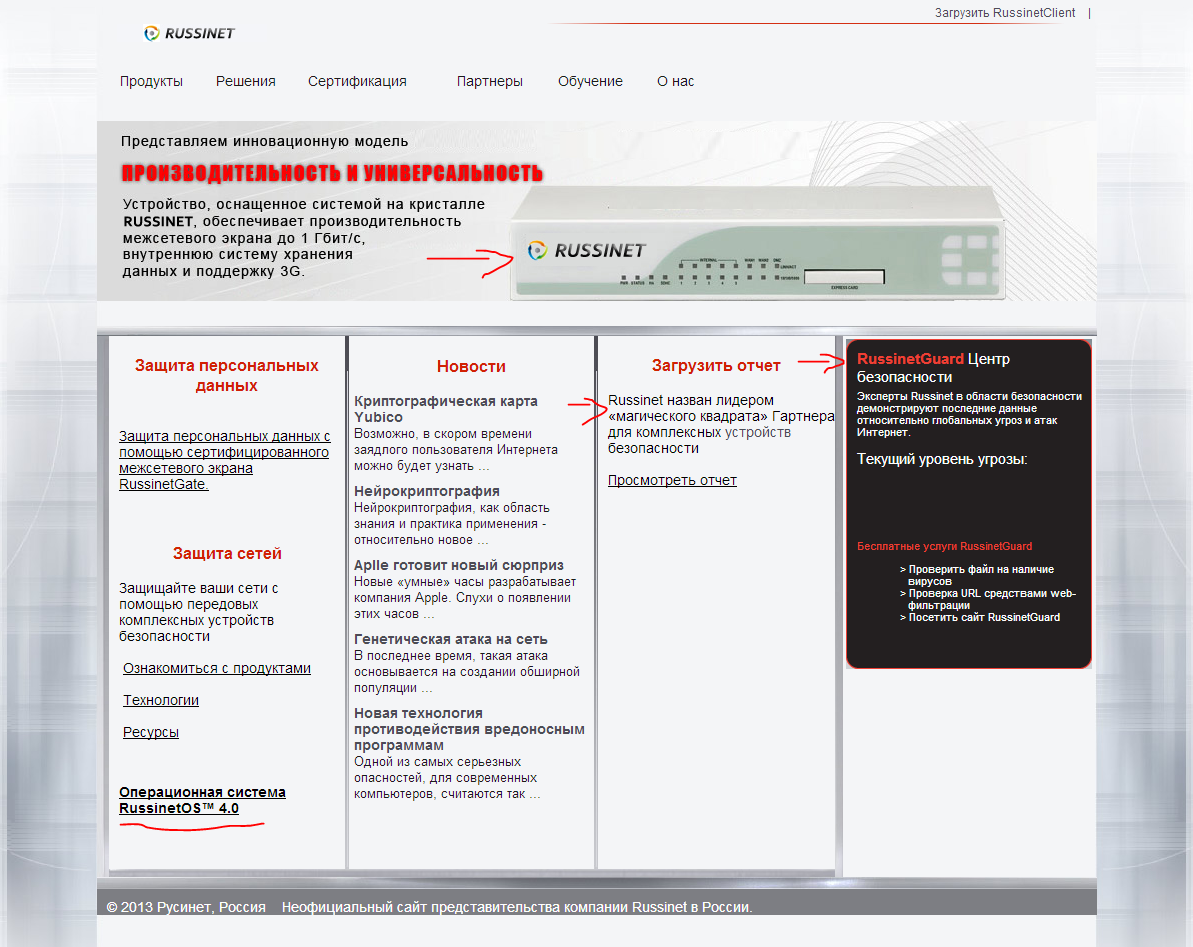Viewport: 1193px width, 947px height.
Task: Click the © 2013 Русинет, Россия footer text
Action: pos(186,907)
